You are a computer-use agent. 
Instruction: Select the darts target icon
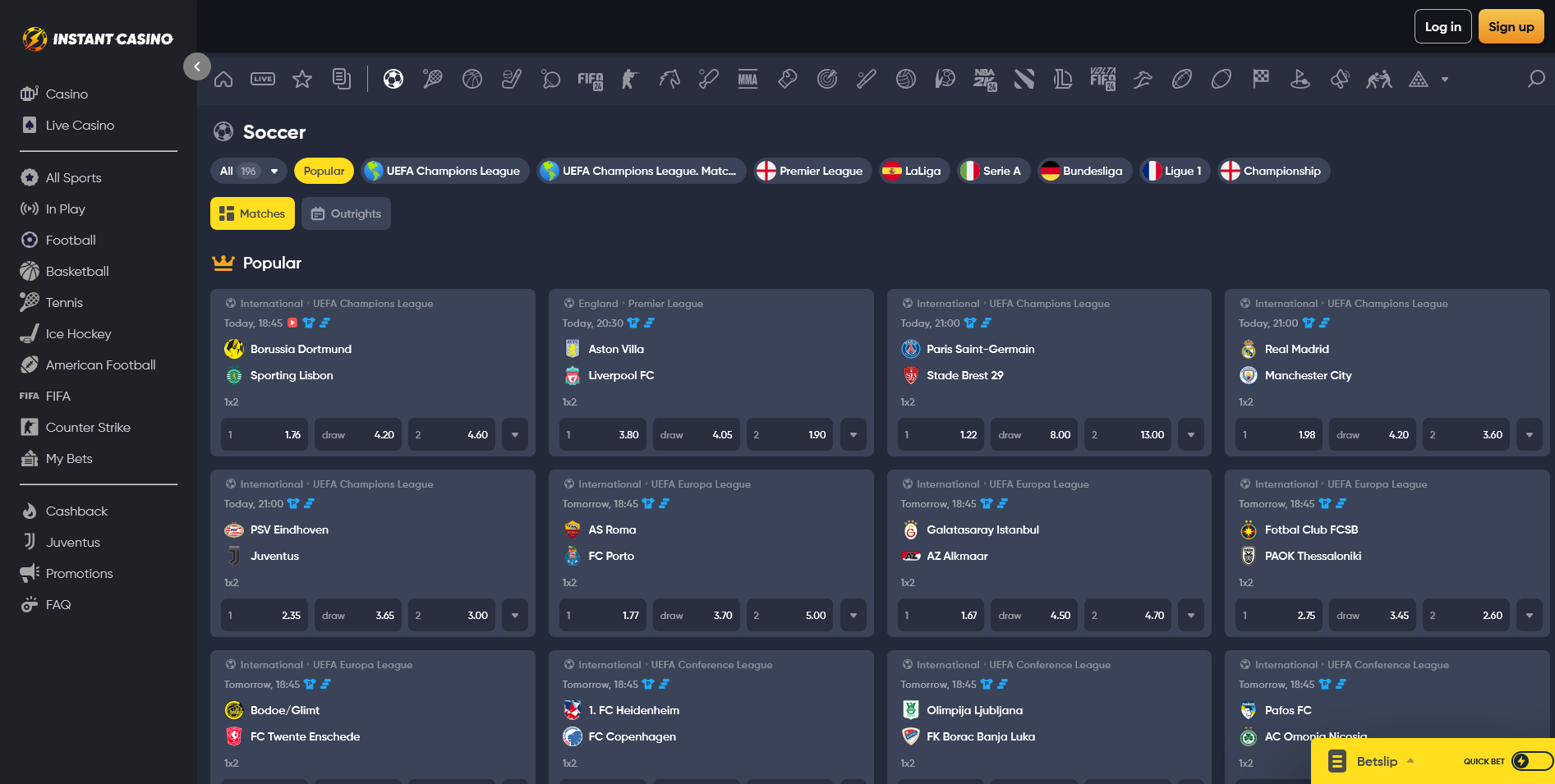827,80
